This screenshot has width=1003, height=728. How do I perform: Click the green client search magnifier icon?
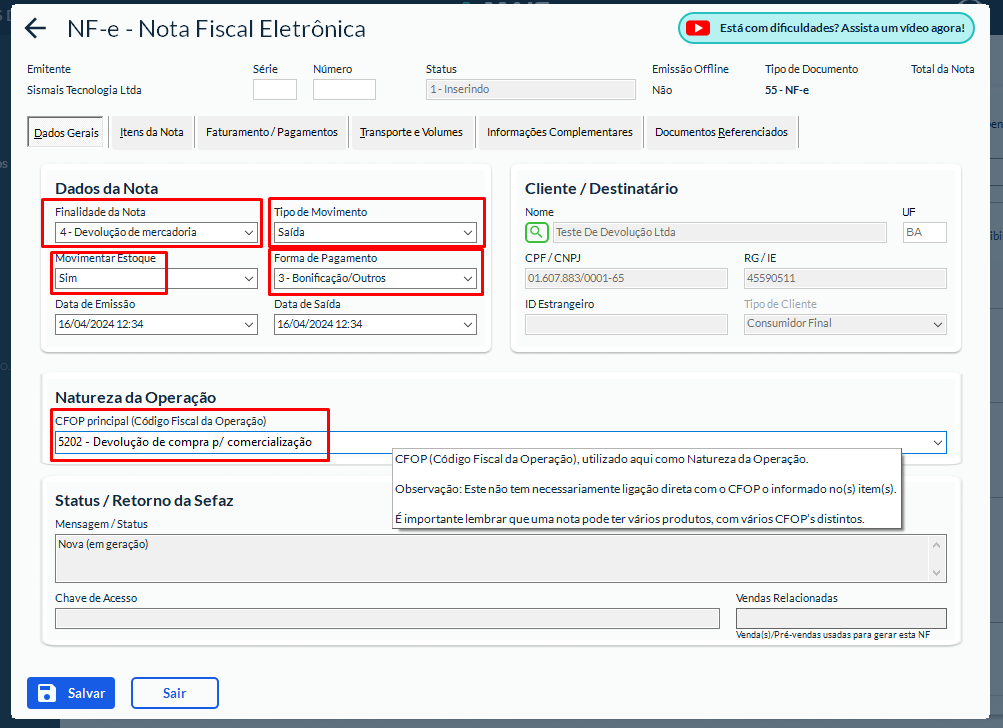pos(537,233)
